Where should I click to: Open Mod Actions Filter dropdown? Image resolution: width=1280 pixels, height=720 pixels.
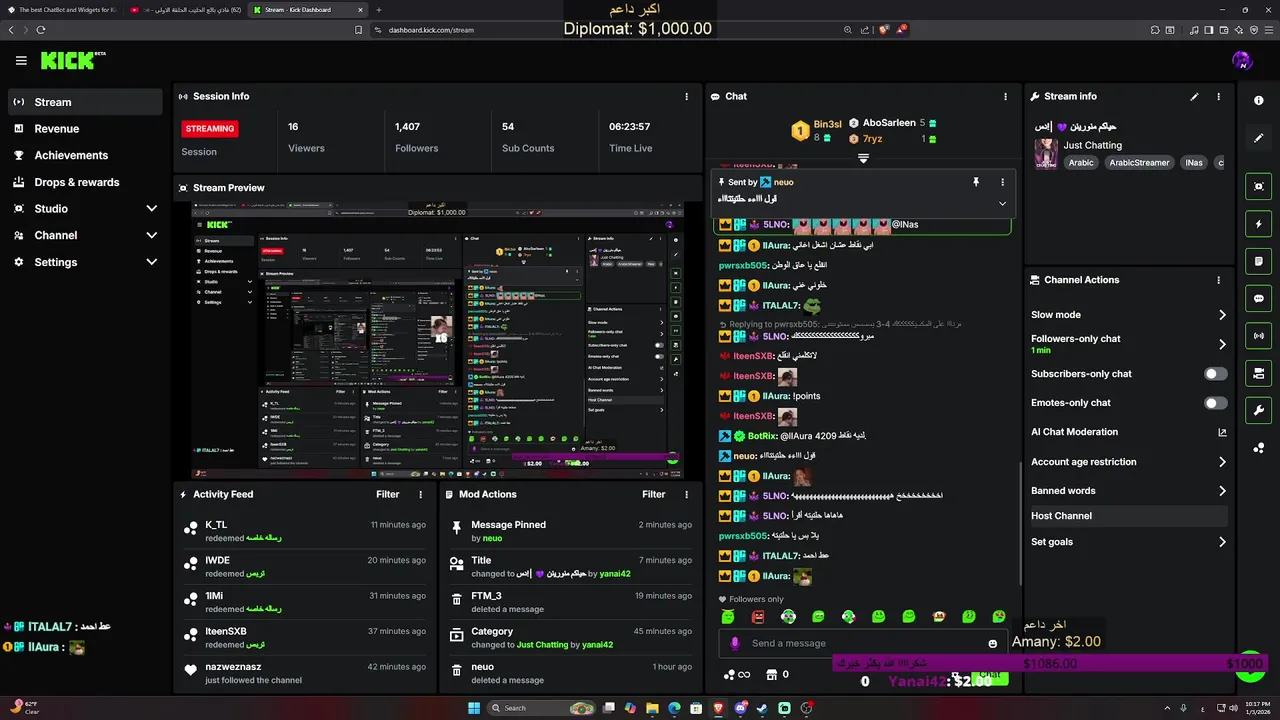pyautogui.click(x=654, y=494)
